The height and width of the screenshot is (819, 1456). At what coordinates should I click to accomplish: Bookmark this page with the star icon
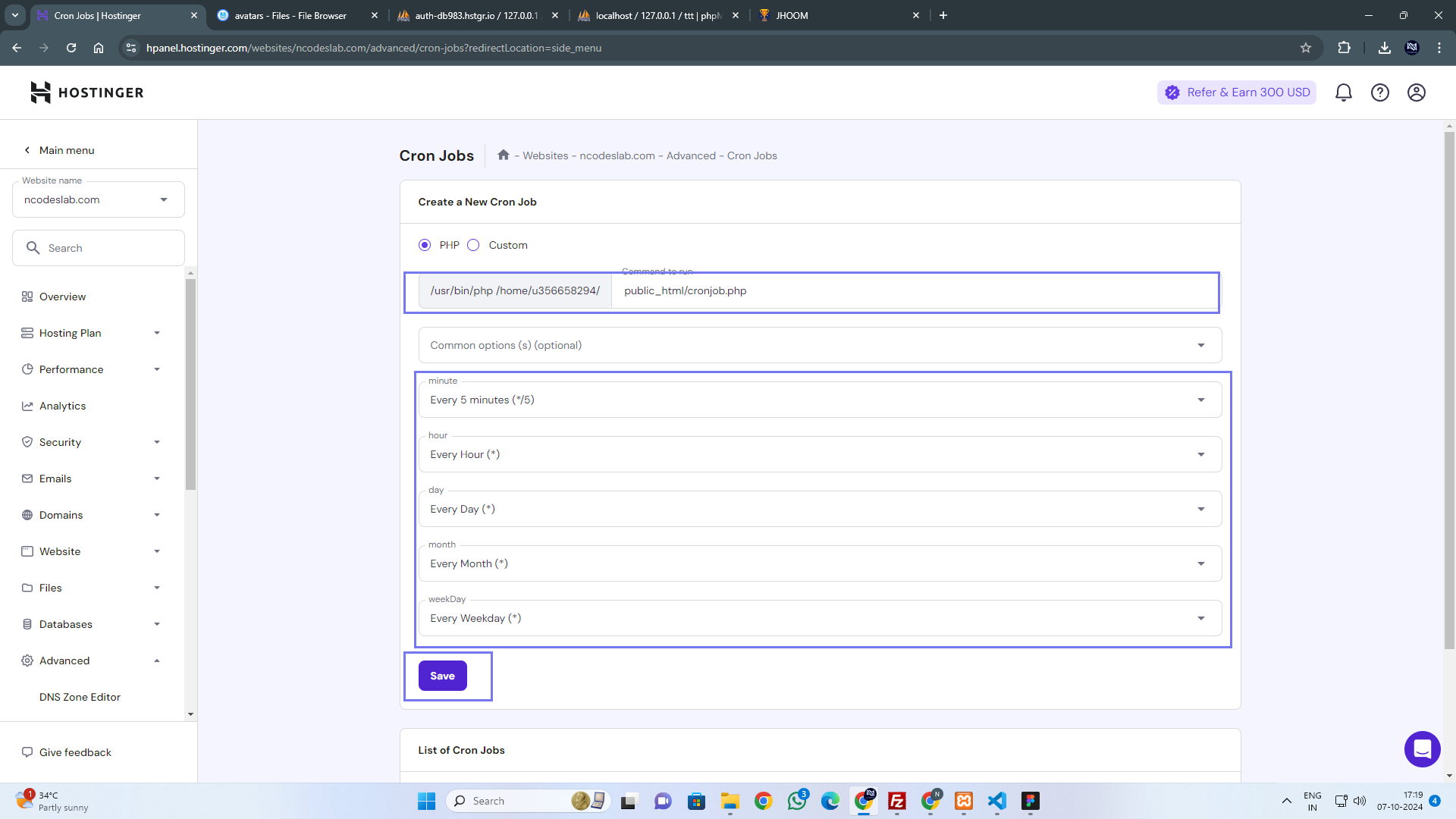pyautogui.click(x=1305, y=48)
